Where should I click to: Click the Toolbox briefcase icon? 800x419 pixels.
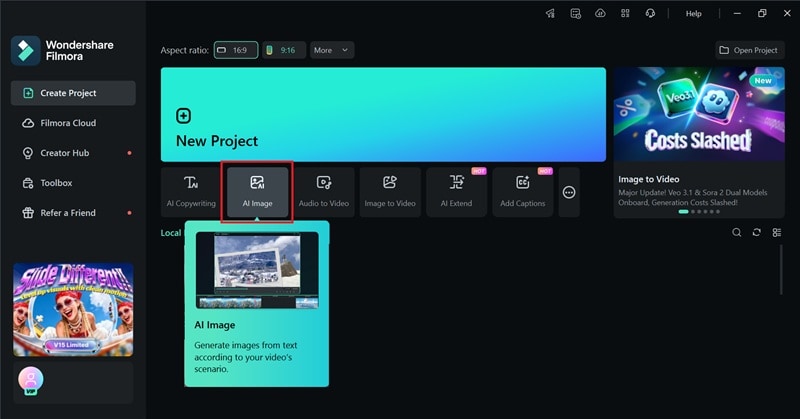[28, 183]
